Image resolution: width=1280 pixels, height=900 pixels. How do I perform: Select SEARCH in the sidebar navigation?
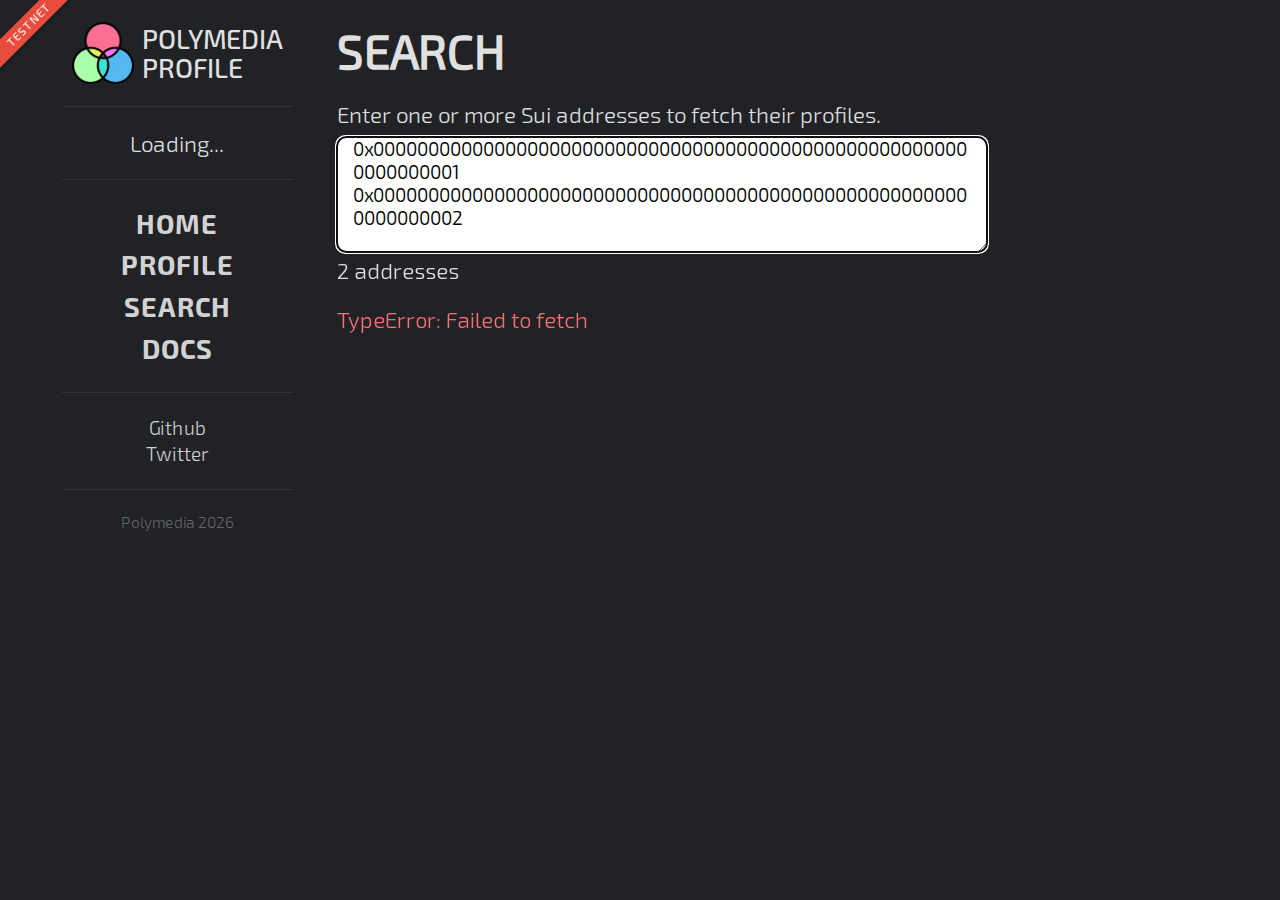tap(177, 308)
